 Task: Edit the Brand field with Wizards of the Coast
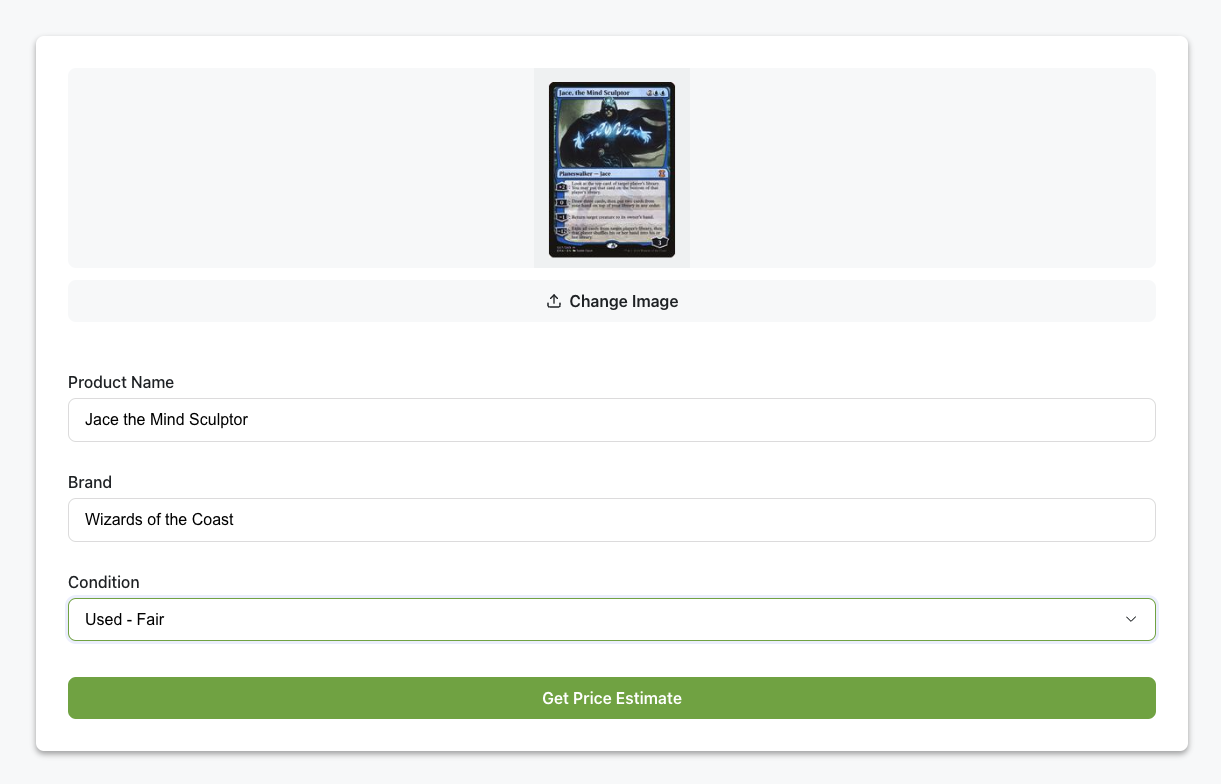(611, 520)
